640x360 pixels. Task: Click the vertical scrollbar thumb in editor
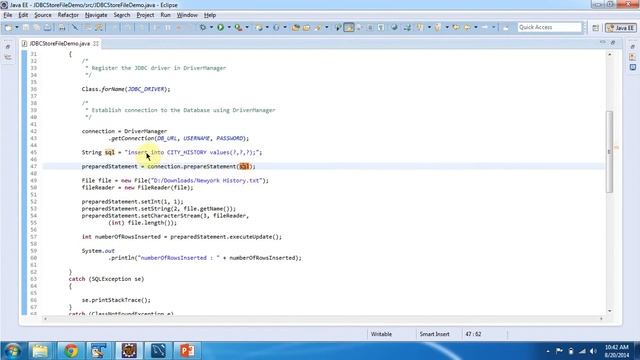tap(609, 151)
